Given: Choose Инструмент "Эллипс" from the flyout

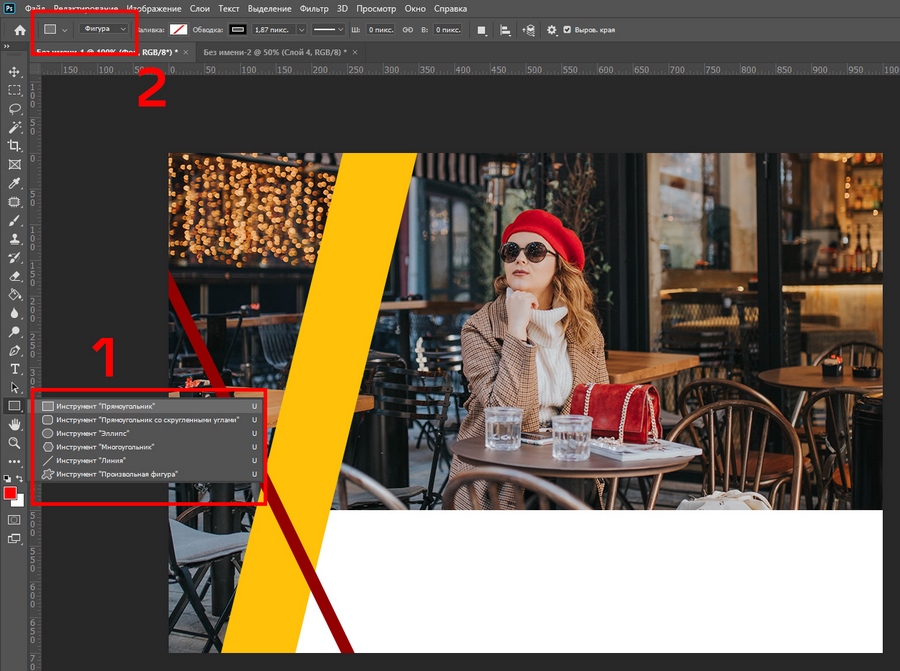Looking at the screenshot, I should point(150,433).
